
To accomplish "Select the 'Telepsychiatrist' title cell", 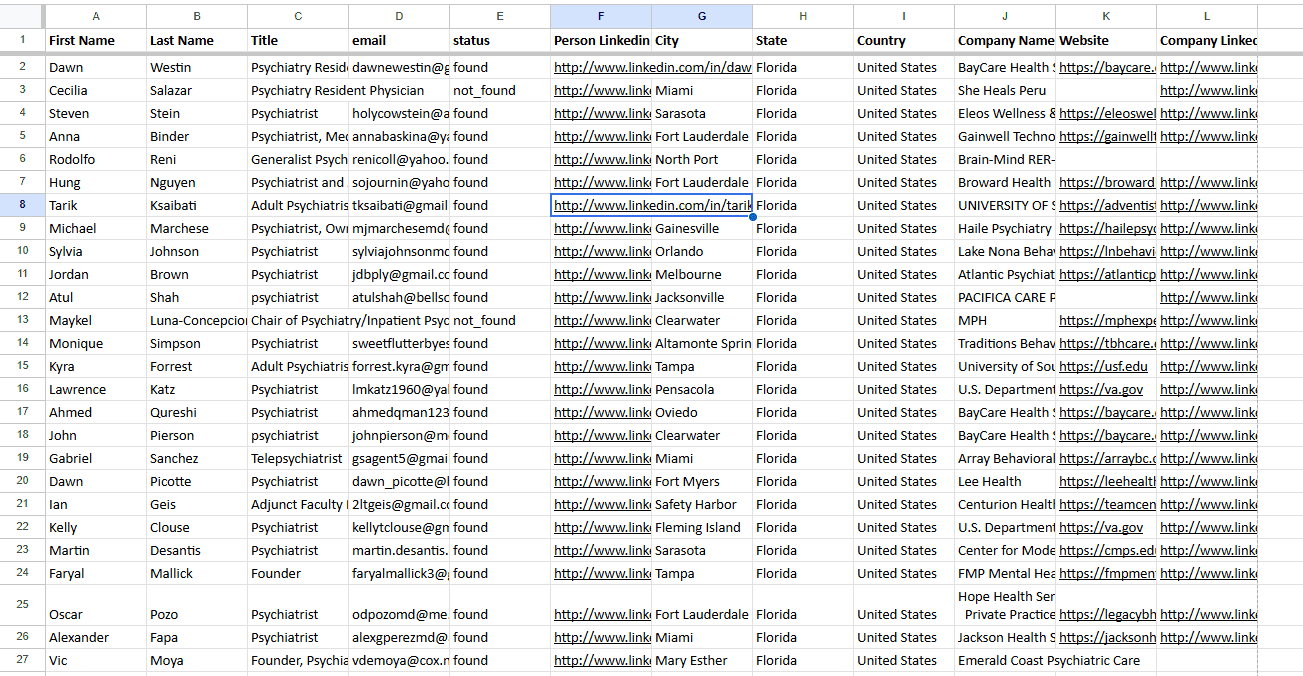I will pyautogui.click(x=298, y=459).
